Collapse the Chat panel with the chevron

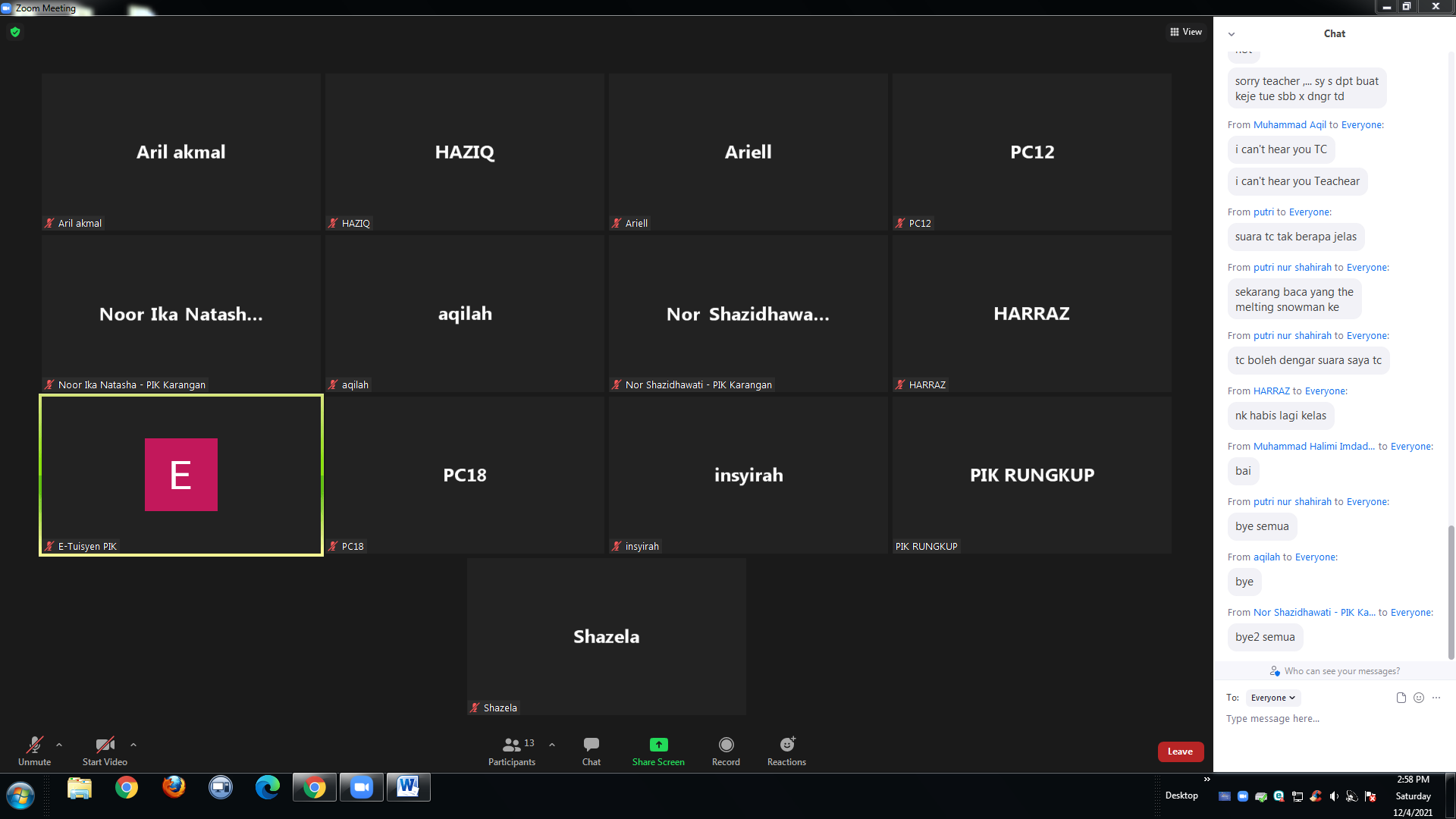[x=1232, y=34]
